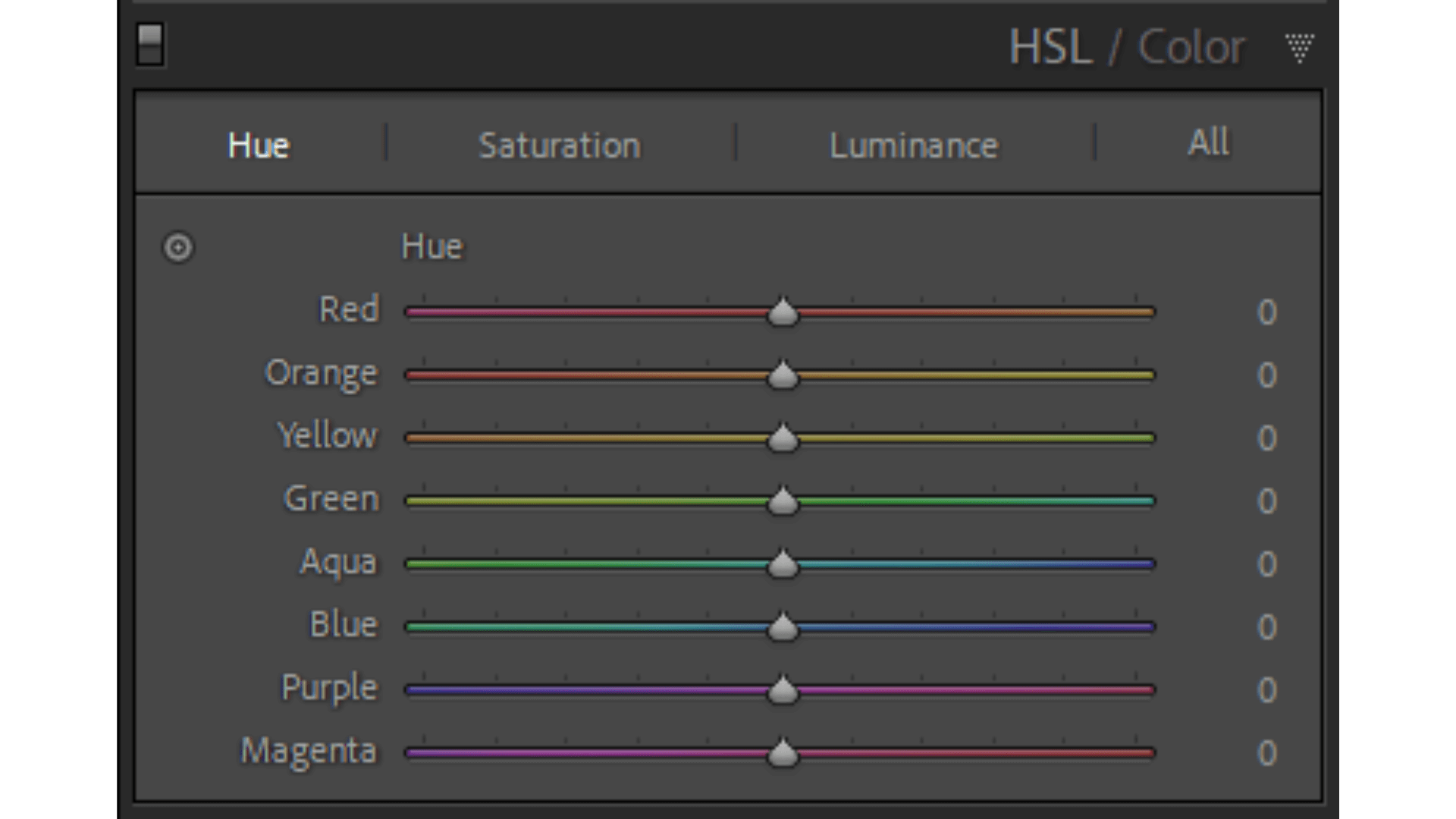Image resolution: width=1456 pixels, height=819 pixels.
Task: Click the Blue hue slider handle
Action: click(x=783, y=626)
